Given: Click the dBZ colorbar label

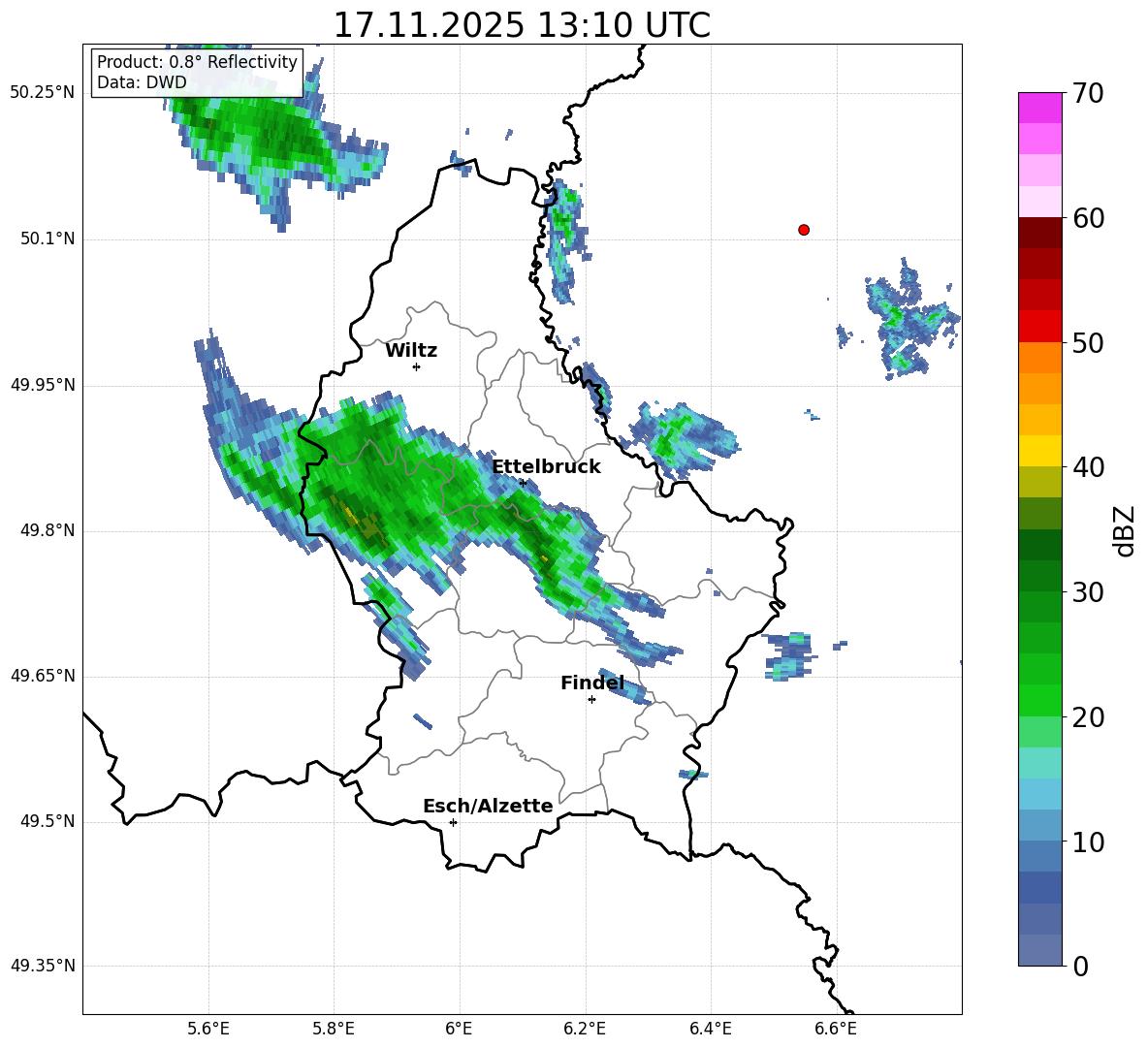Looking at the screenshot, I should pos(1124,530).
